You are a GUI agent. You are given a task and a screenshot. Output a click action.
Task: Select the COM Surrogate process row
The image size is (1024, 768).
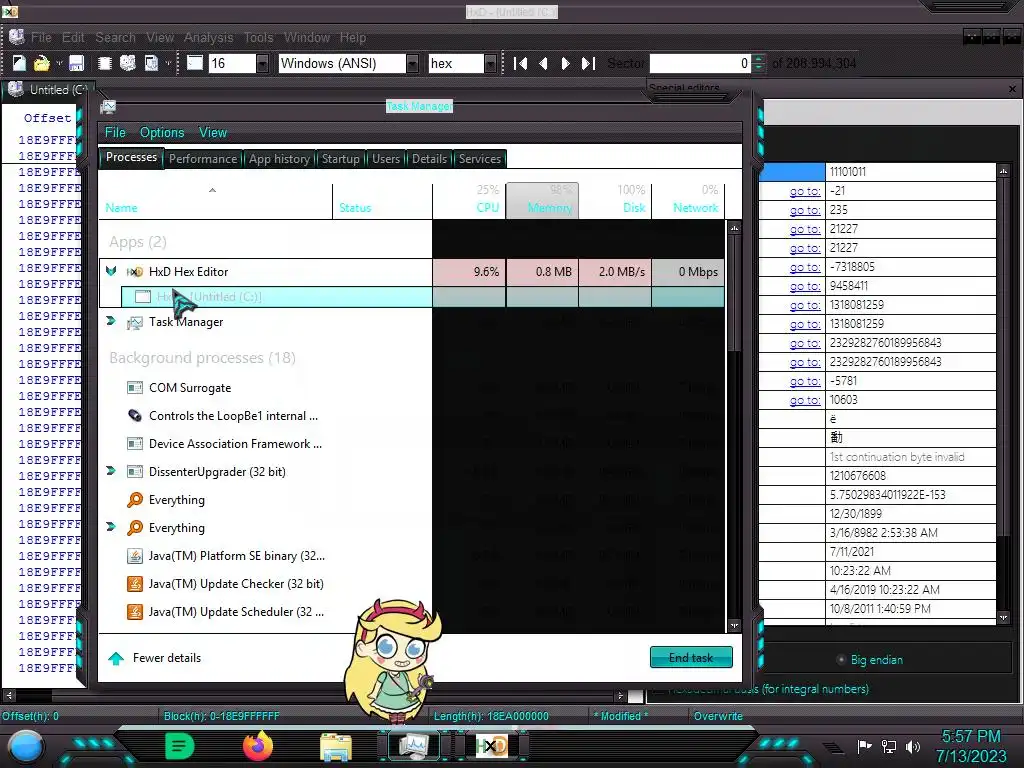[x=413, y=387]
